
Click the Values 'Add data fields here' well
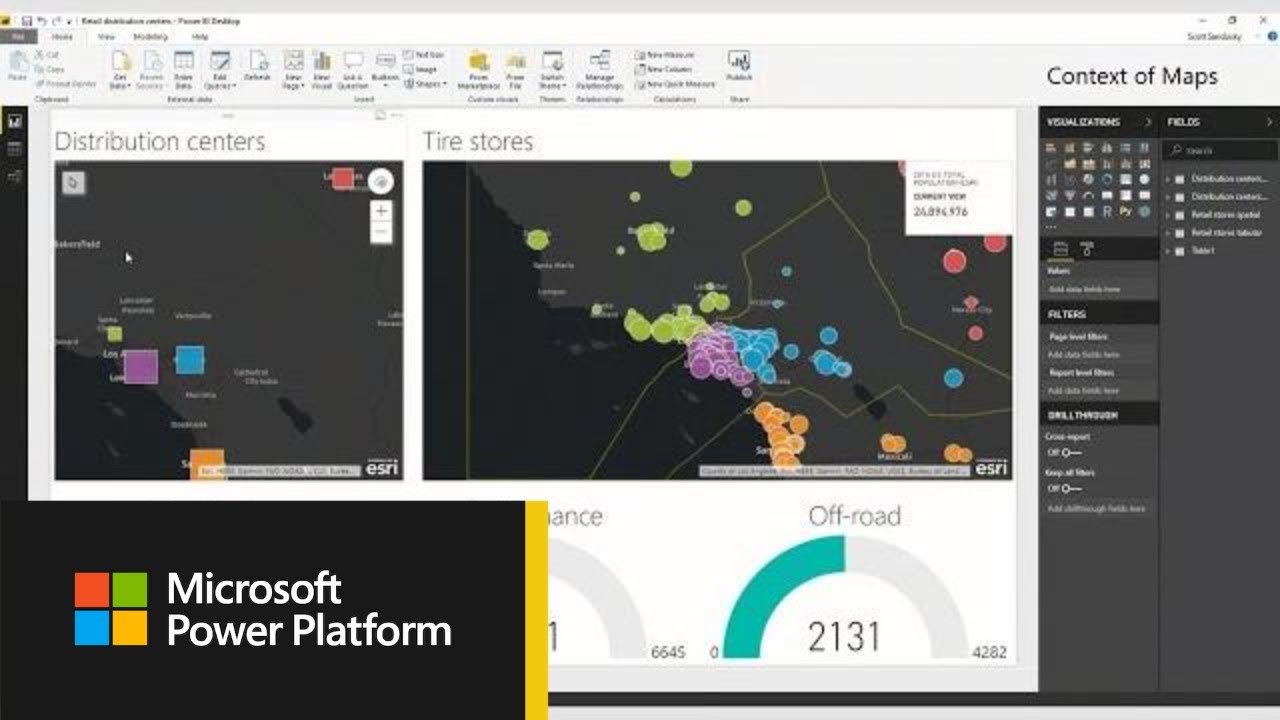(x=1099, y=289)
